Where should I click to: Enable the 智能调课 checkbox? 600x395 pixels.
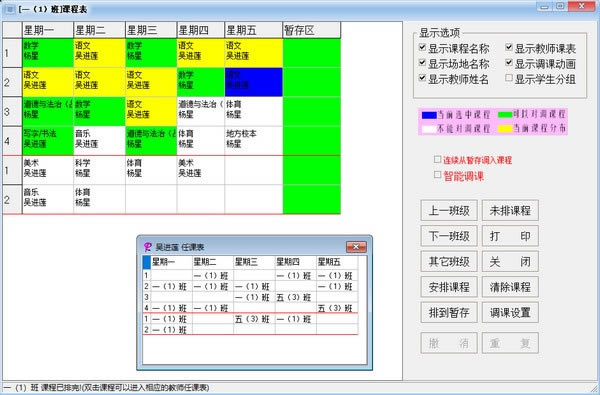coord(437,175)
